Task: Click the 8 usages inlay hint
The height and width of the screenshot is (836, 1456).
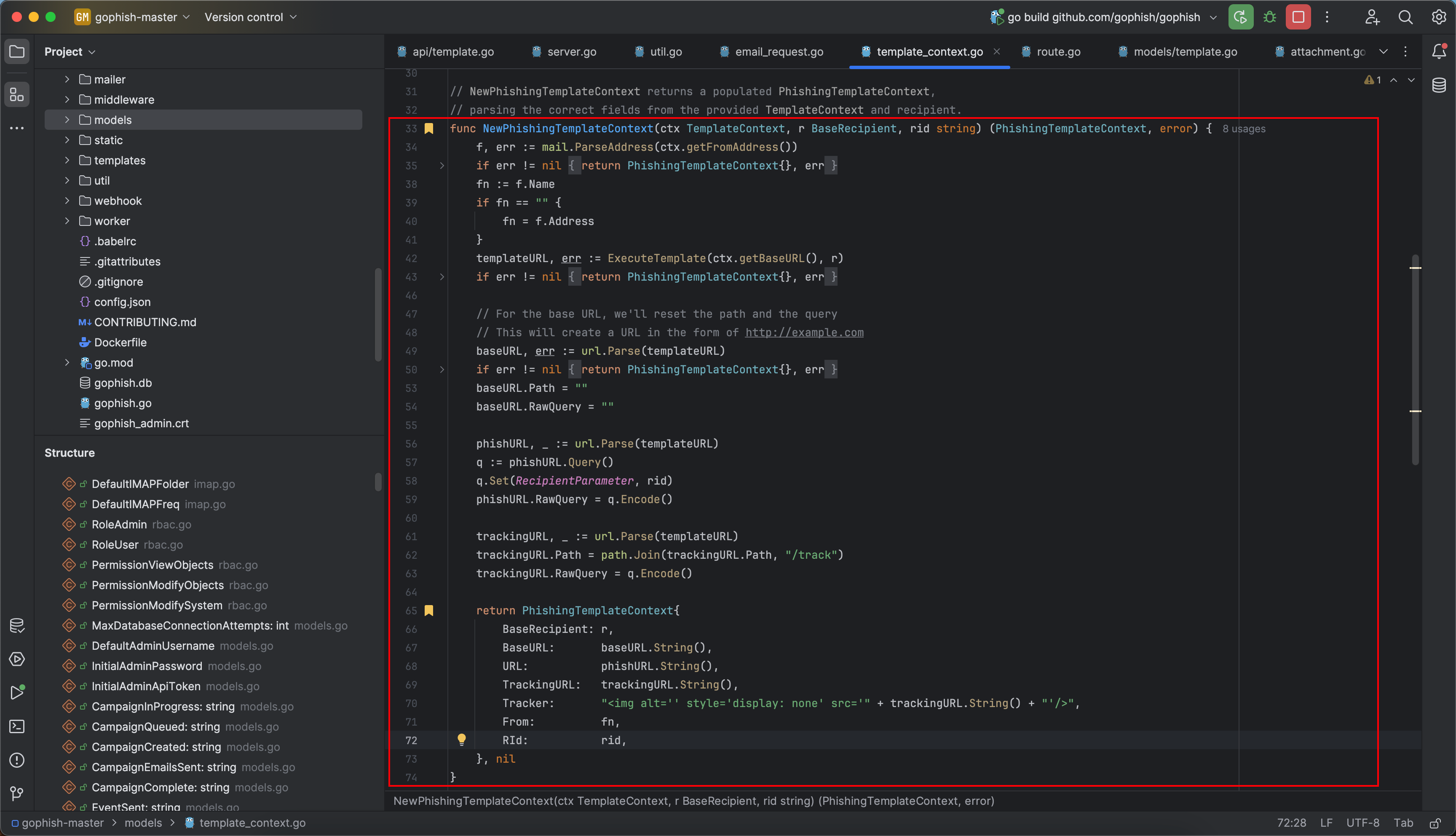Action: coord(1244,129)
